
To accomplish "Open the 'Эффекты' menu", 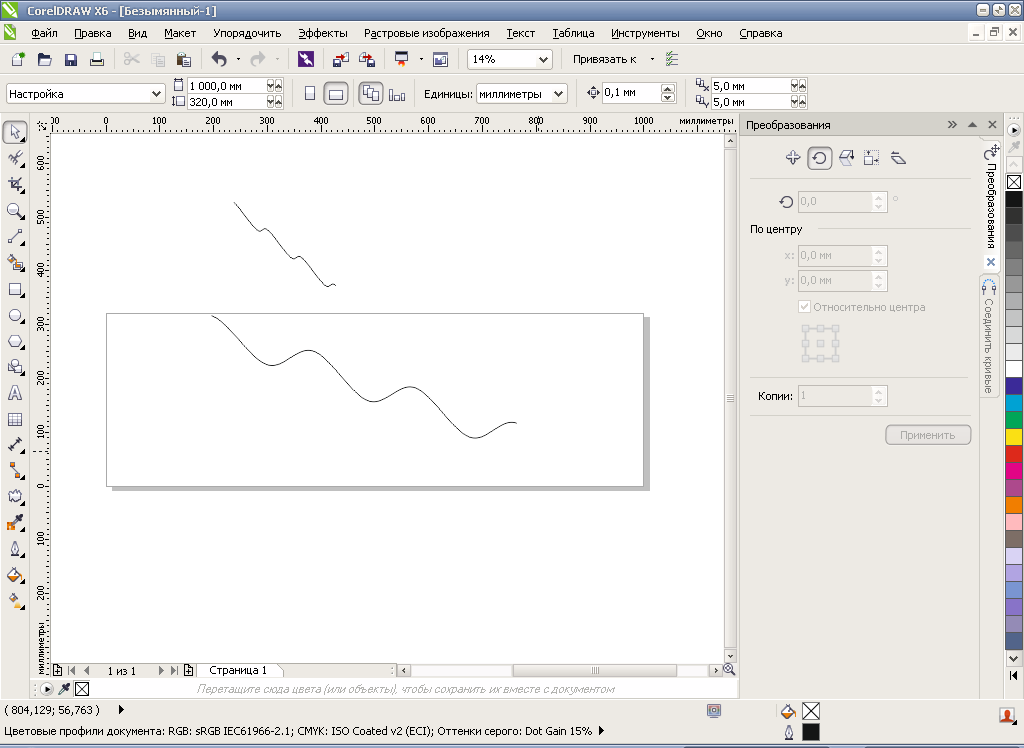I will (323, 33).
